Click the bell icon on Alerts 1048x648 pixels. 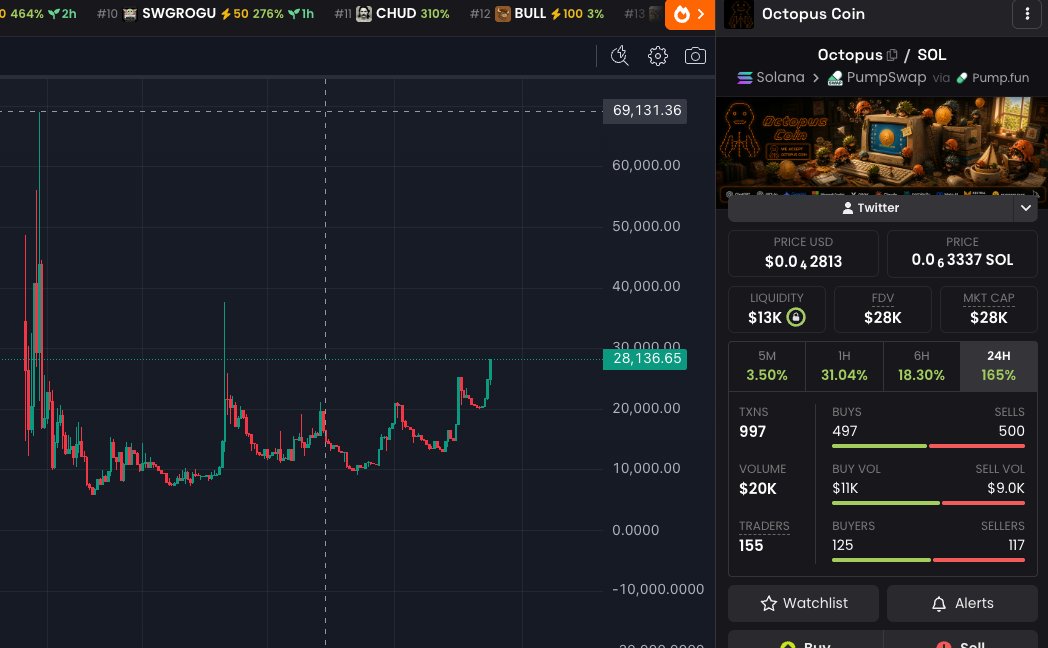(x=939, y=604)
